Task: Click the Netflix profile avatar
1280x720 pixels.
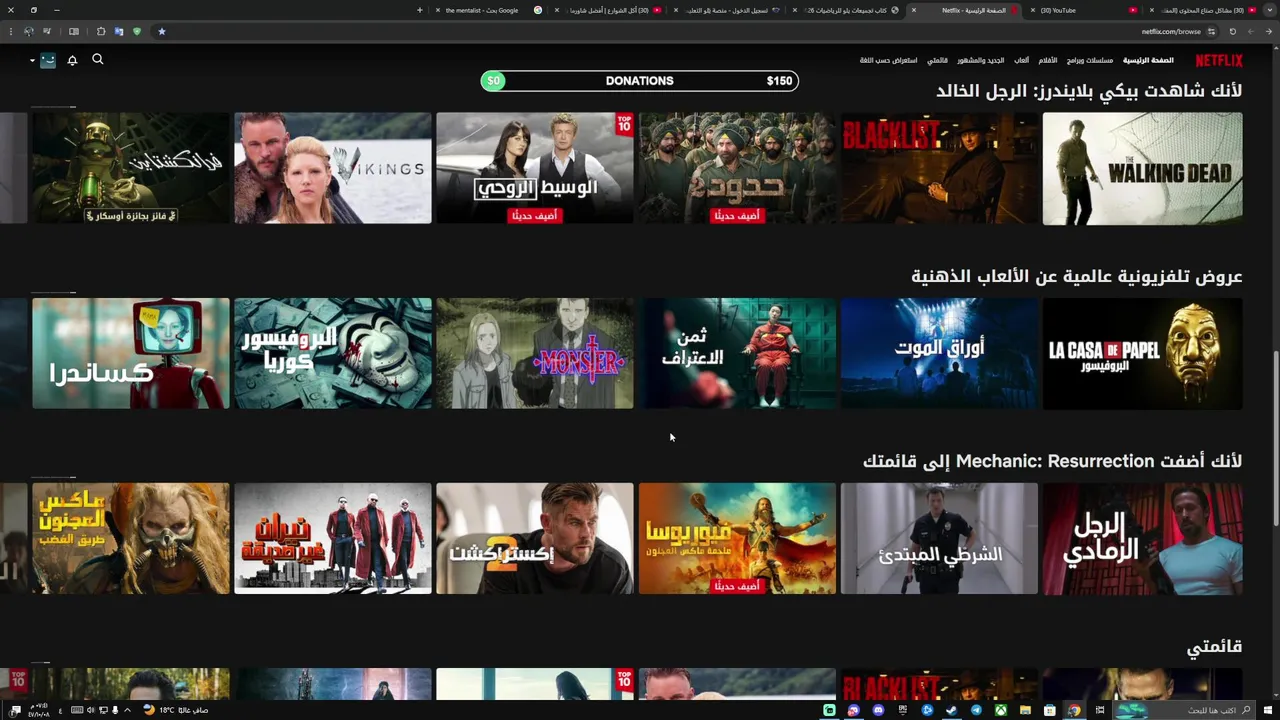Action: coord(47,60)
